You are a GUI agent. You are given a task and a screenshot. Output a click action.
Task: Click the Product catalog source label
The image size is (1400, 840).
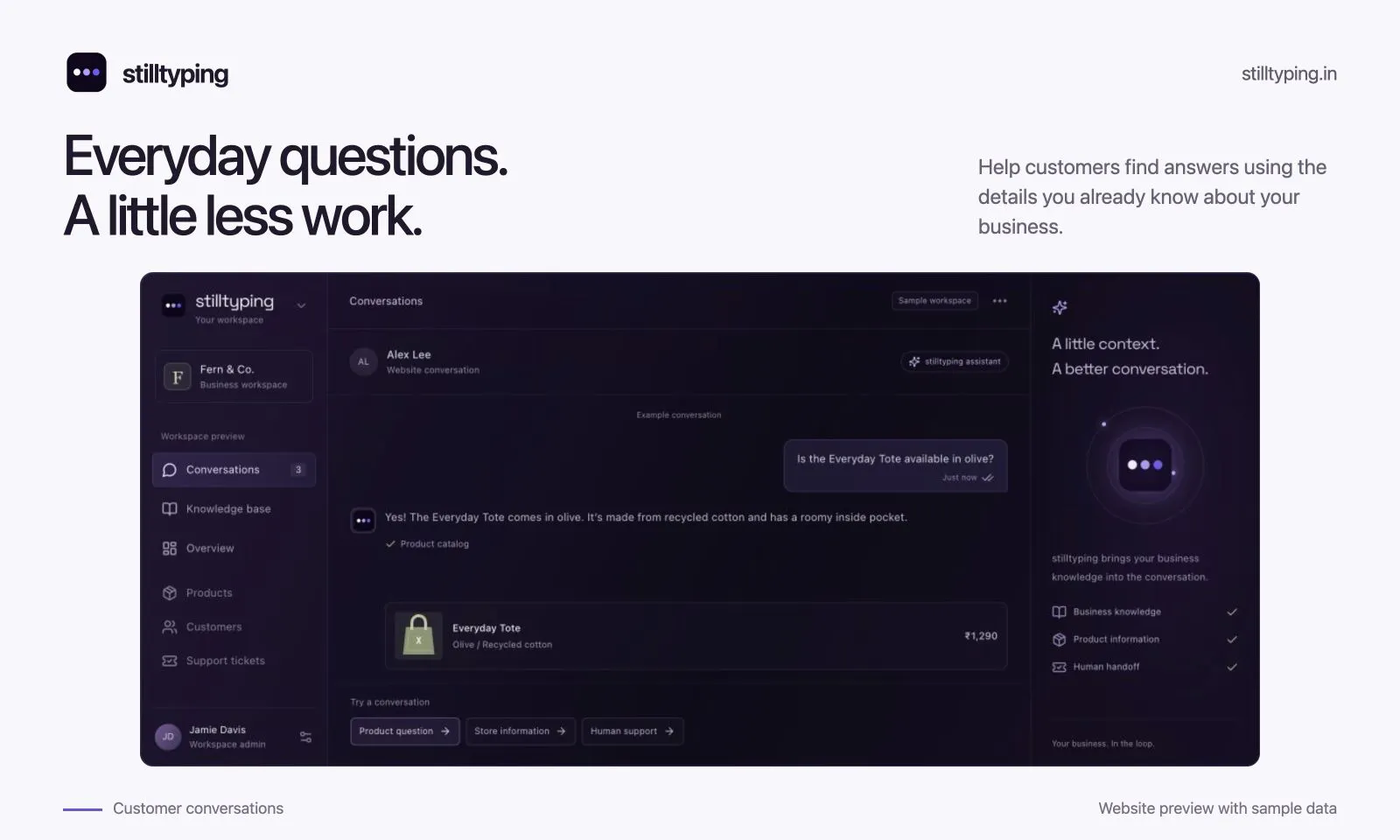[428, 544]
